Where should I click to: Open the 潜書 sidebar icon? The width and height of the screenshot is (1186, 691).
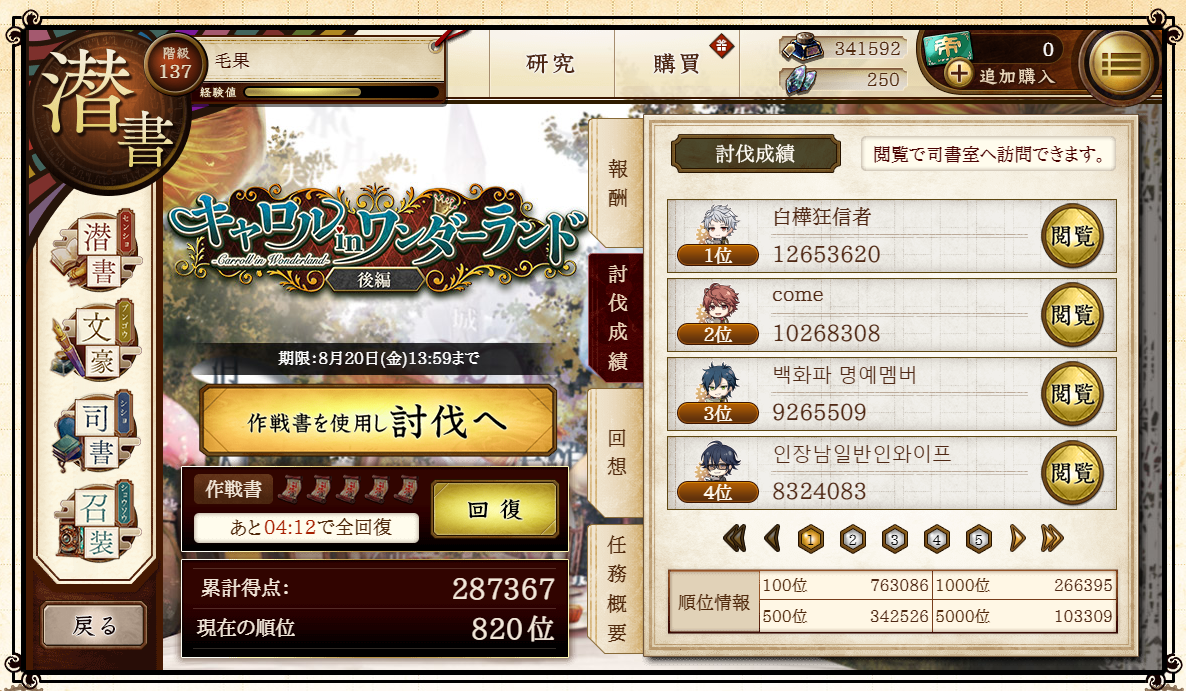96,252
